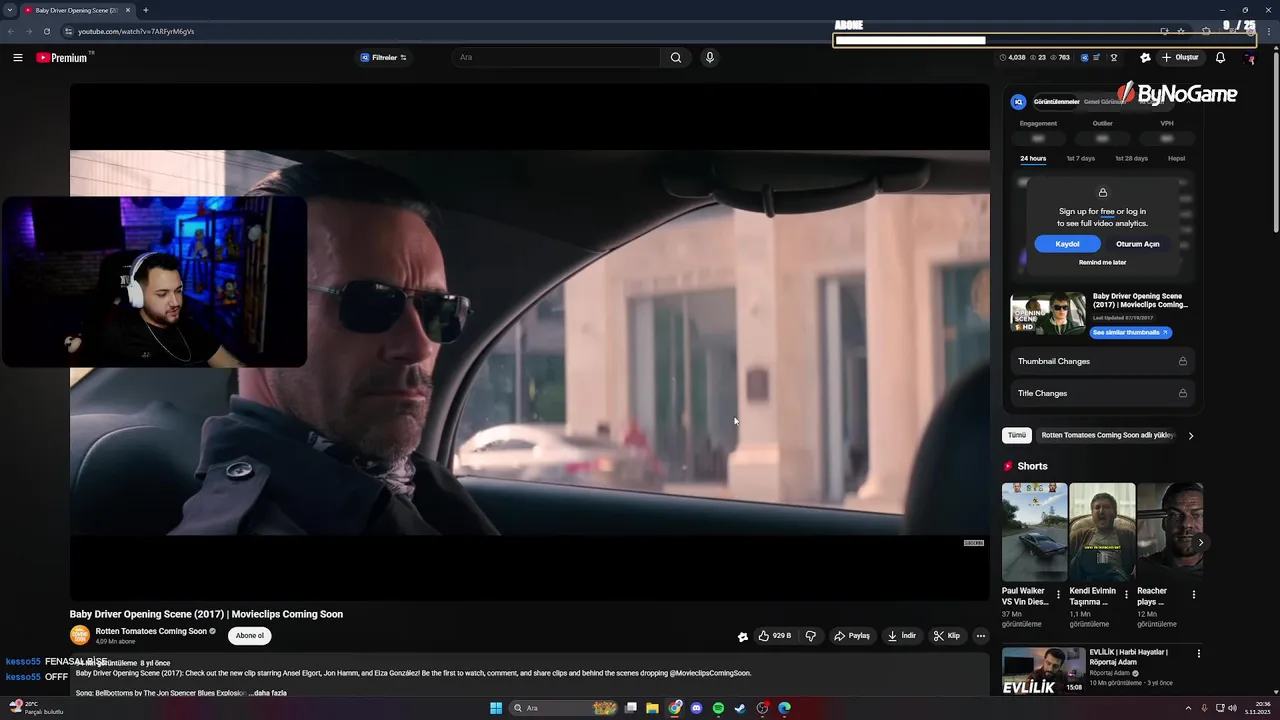Open the account avatar menu
Viewport: 1280px width, 720px height.
pos(1249,57)
